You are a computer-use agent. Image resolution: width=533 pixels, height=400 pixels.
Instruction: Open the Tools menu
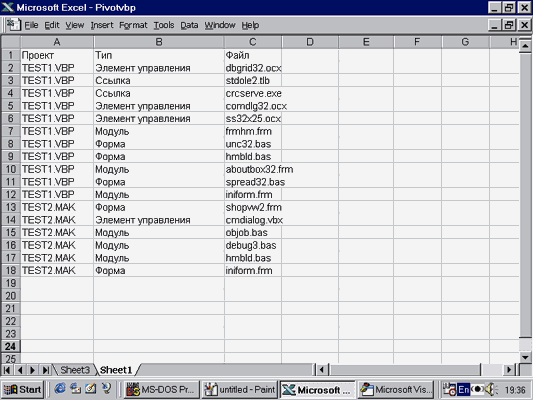[164, 25]
